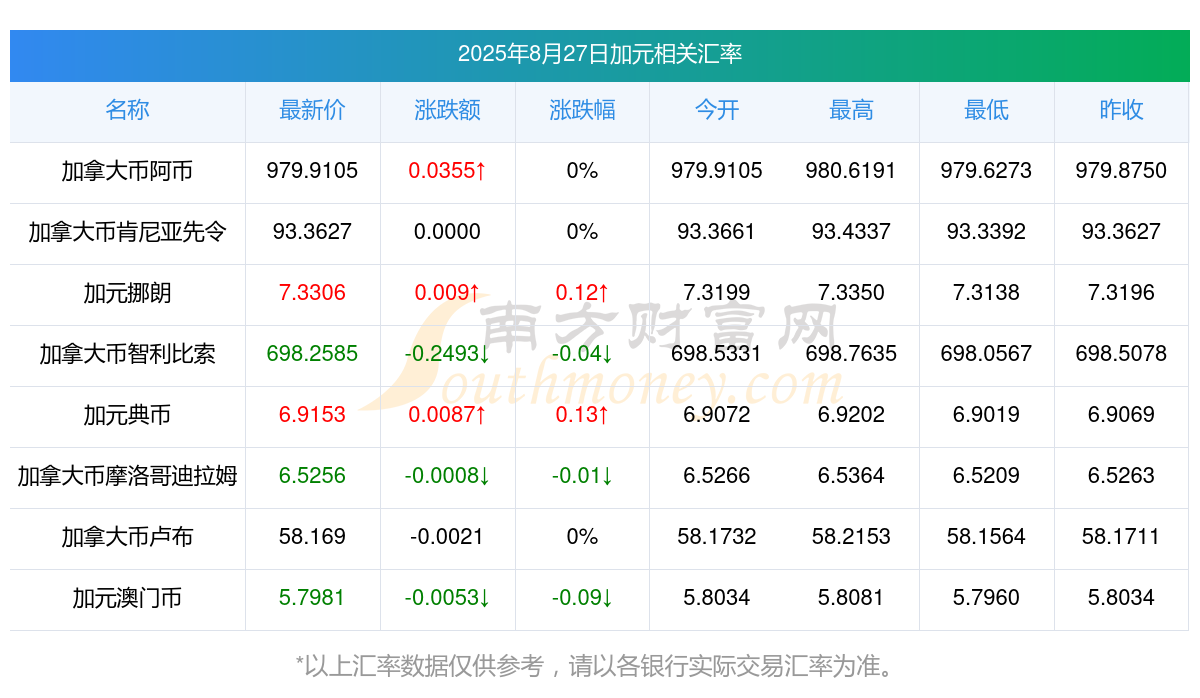Click the 昨收 column header
This screenshot has height=698, width=1200.
[1121, 110]
